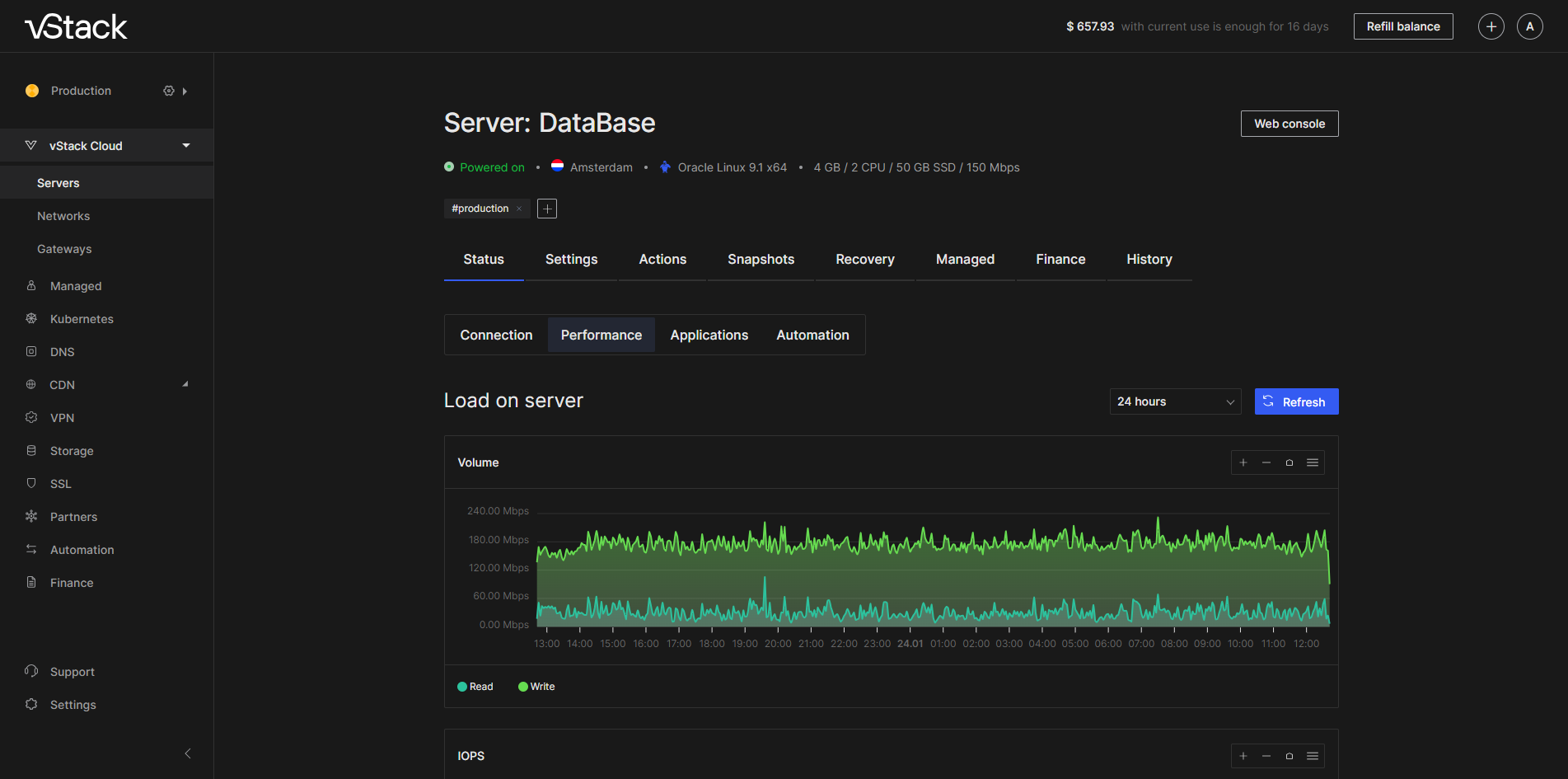Click the Settings gear icon in sidebar

pyautogui.click(x=31, y=704)
